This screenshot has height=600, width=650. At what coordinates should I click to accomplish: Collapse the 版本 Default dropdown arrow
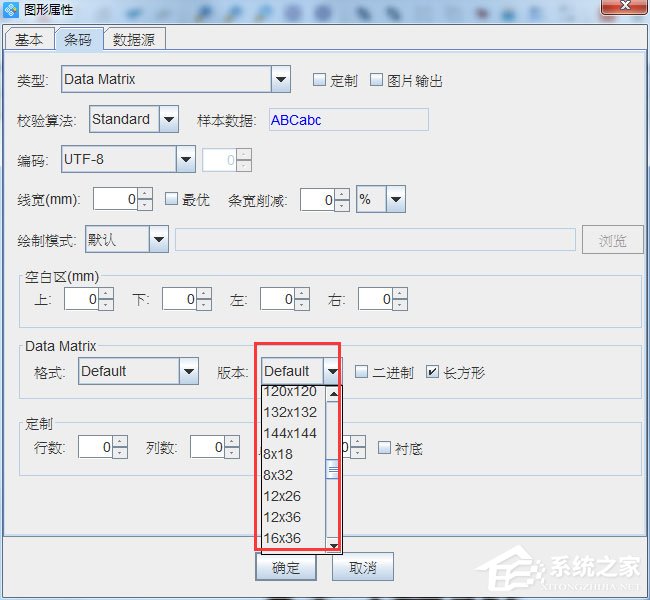(332, 371)
